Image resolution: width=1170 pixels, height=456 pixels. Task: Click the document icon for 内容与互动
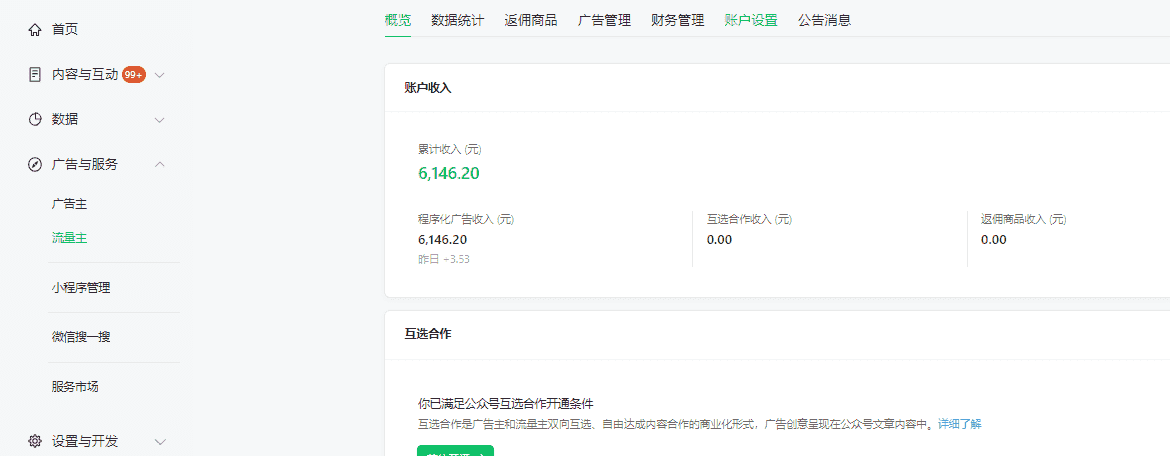(35, 74)
